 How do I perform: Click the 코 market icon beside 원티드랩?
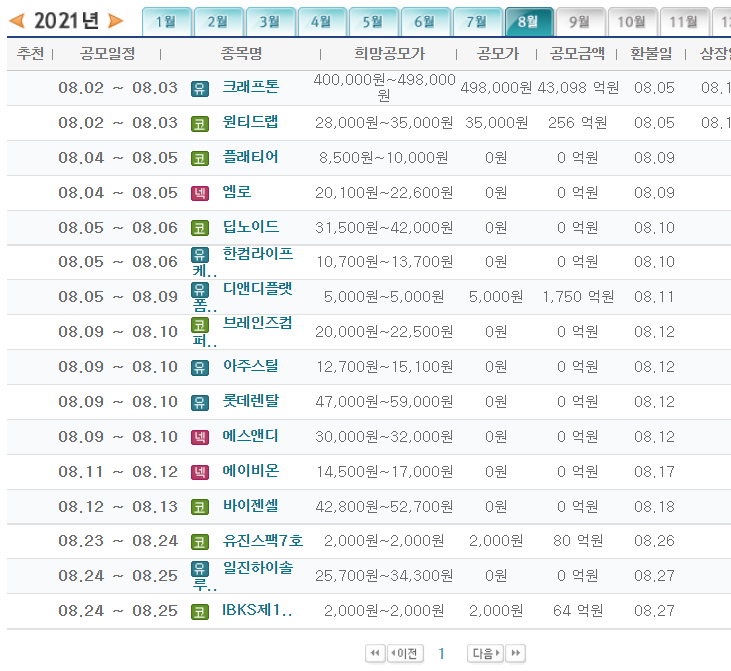coord(200,124)
